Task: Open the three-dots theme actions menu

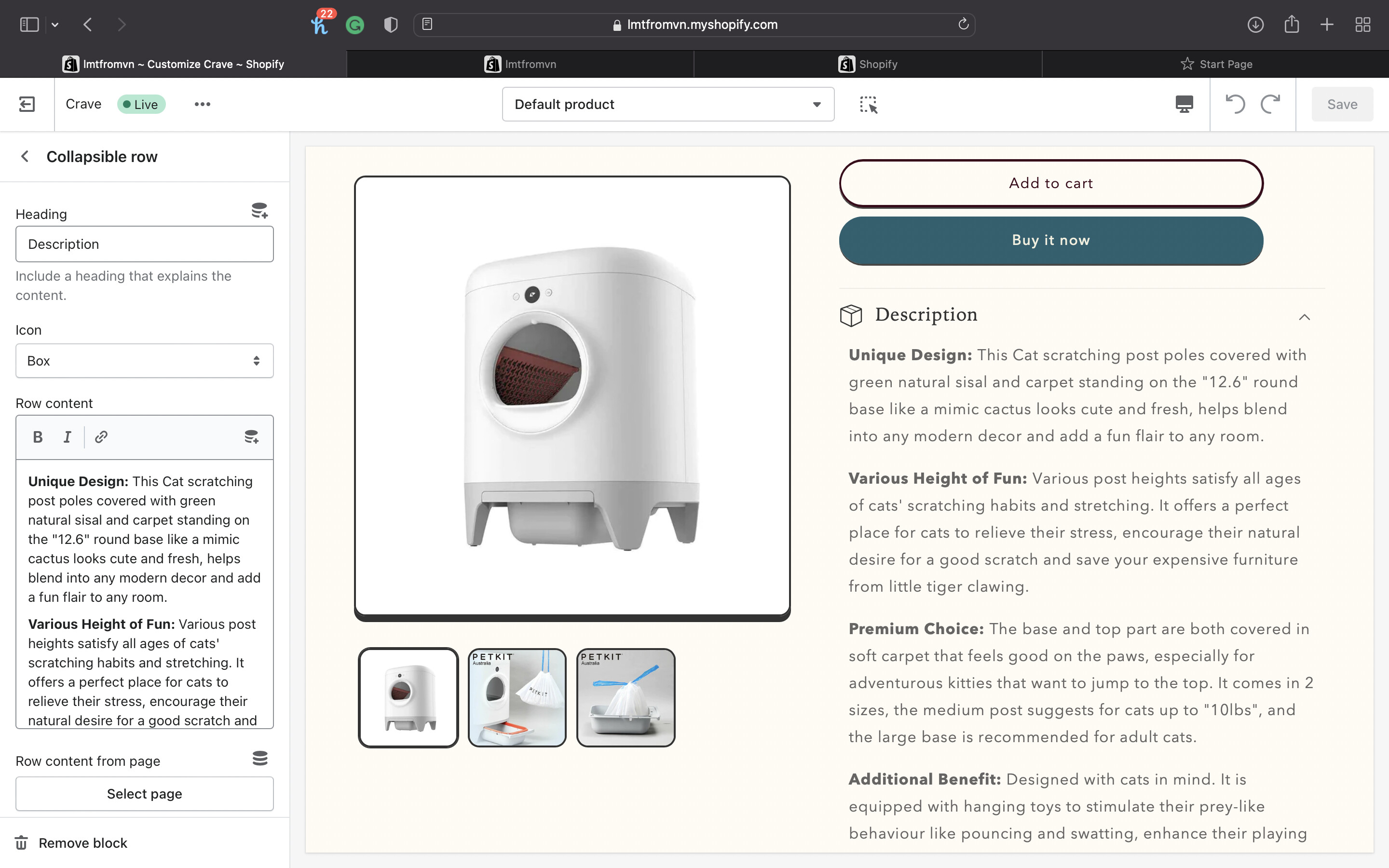Action: 202,104
